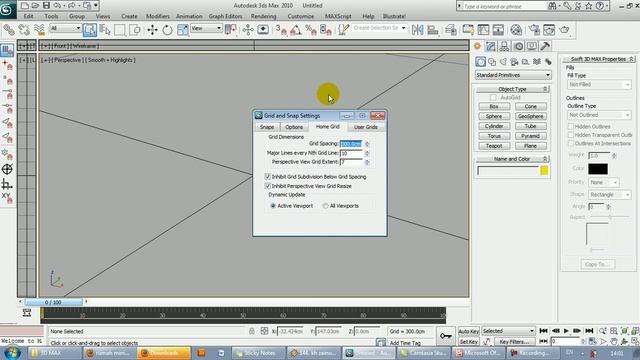640x360 pixels.
Task: Toggle the Percent Snap button
Action: click(x=311, y=30)
